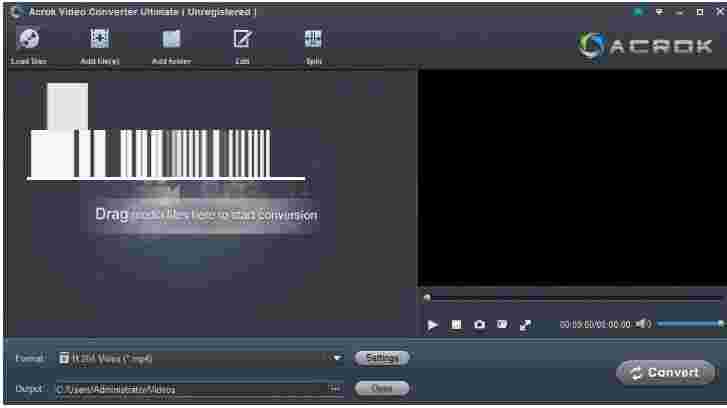Screen dimensions: 727x408
Task: Stop preview playback with stop button
Action: point(457,325)
